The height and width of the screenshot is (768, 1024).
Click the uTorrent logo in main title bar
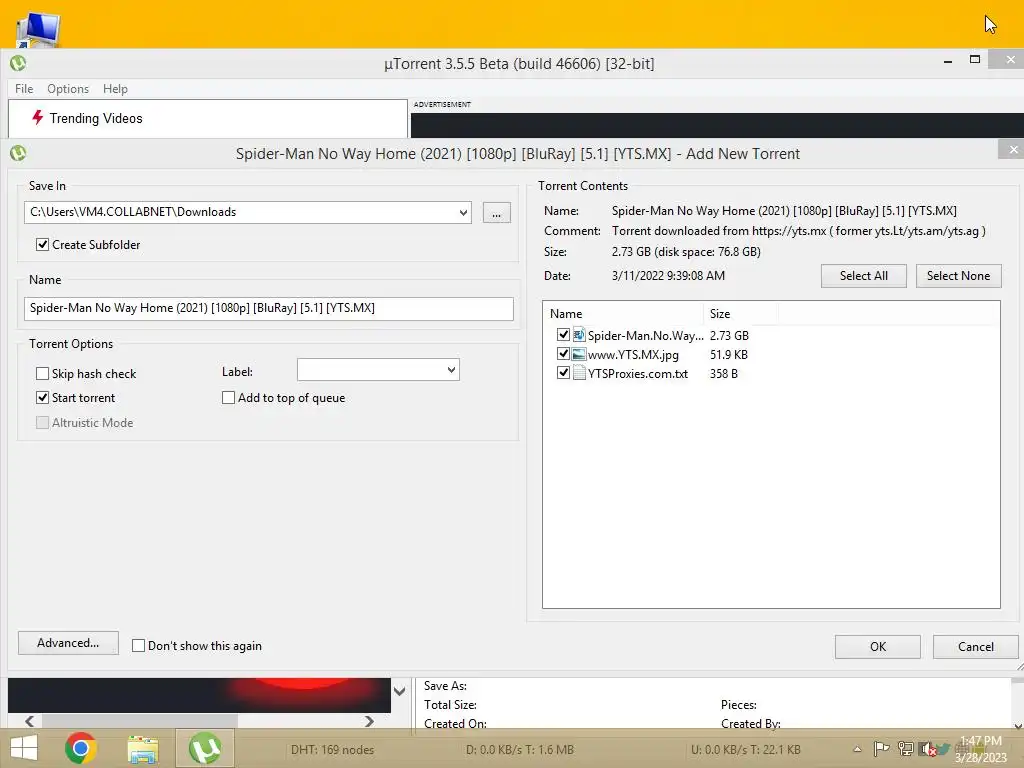coord(18,63)
